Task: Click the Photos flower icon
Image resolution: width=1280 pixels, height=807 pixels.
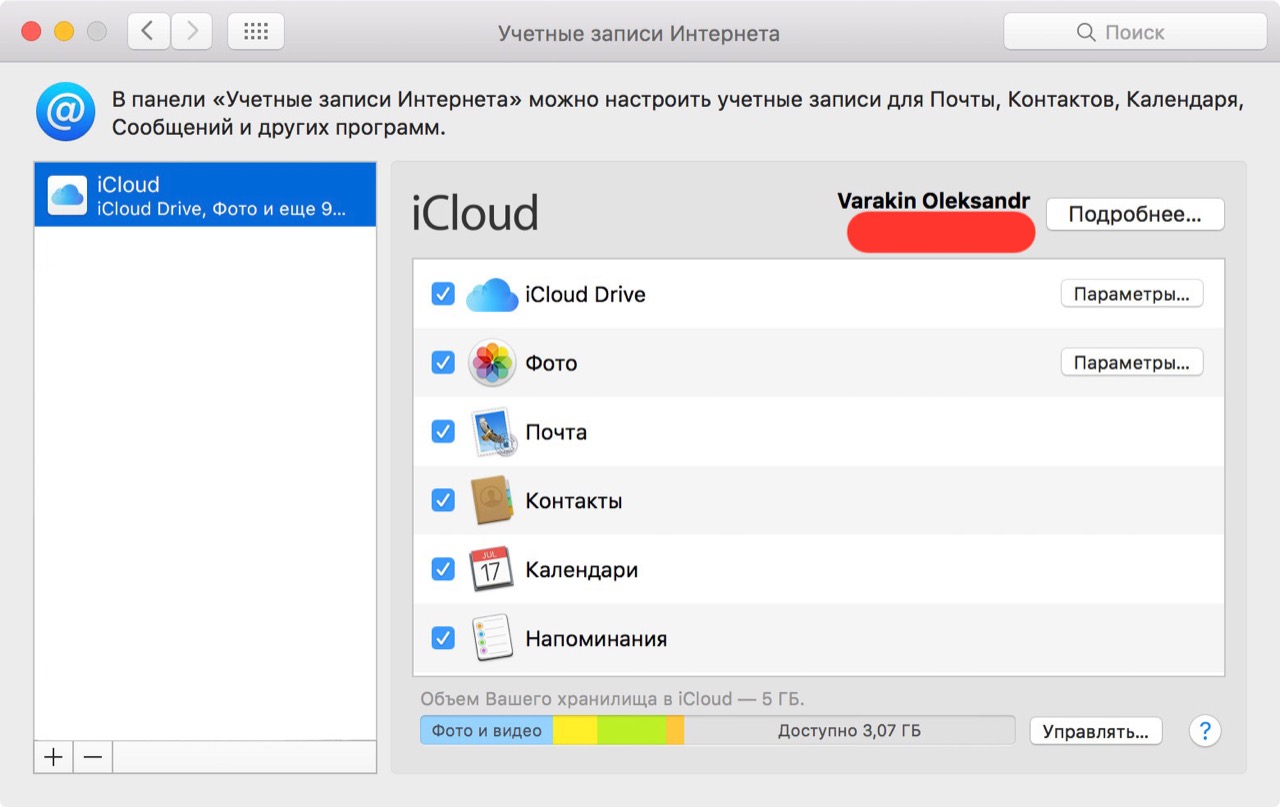Action: tap(492, 363)
